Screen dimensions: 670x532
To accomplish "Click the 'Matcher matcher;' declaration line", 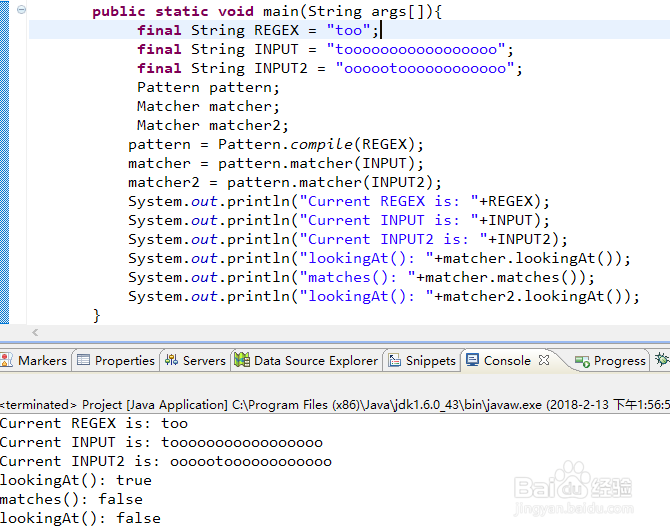I will click(208, 106).
